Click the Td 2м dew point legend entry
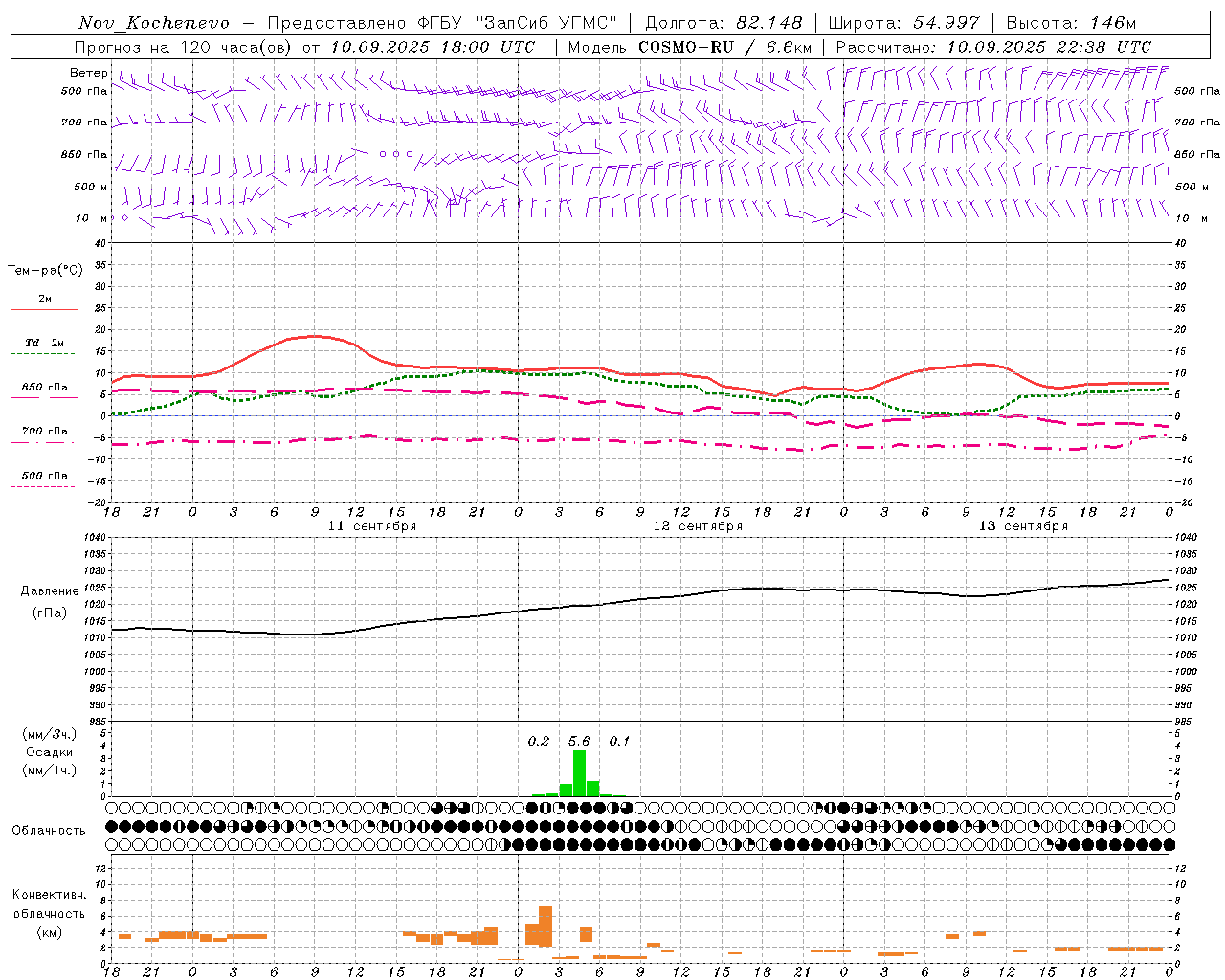This screenshot has width=1225, height=980. point(45,343)
